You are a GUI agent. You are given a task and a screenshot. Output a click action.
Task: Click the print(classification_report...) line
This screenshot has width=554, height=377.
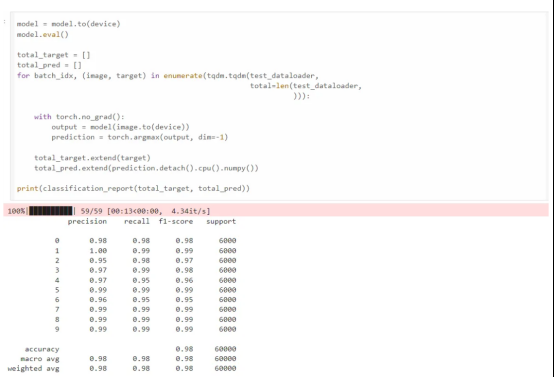133,188
